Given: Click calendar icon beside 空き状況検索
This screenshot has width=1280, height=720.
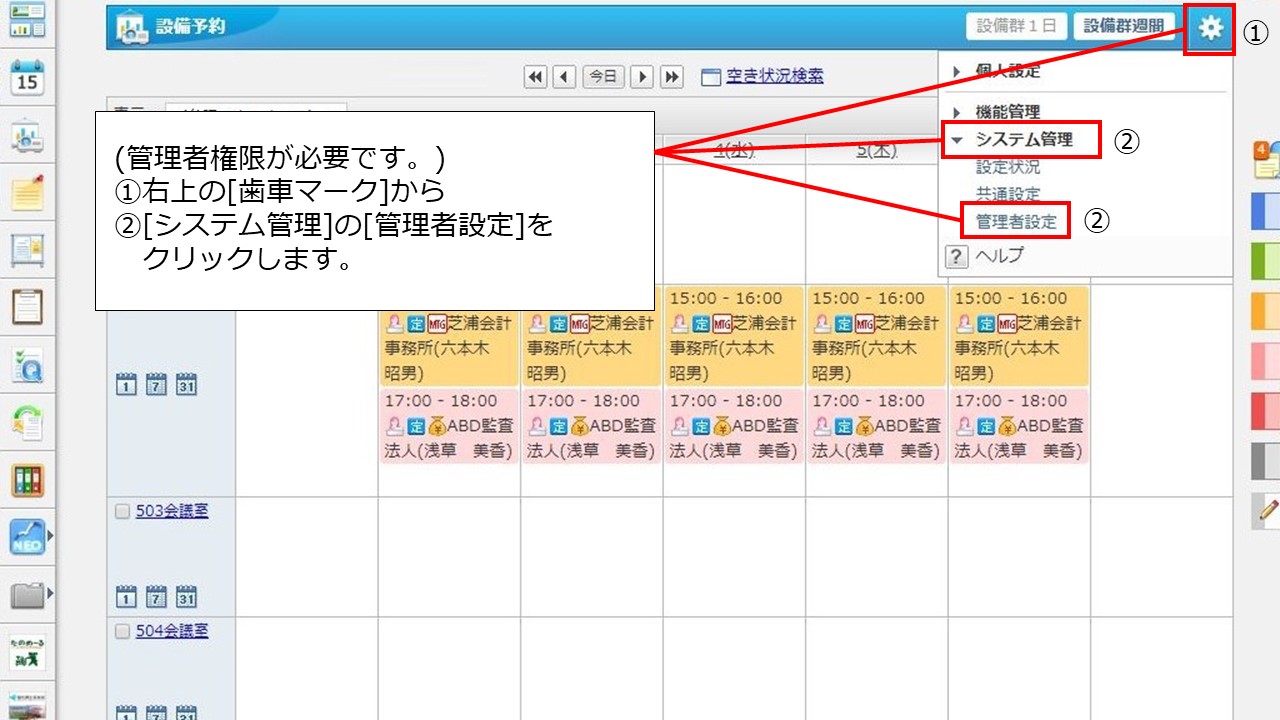Looking at the screenshot, I should coord(711,77).
